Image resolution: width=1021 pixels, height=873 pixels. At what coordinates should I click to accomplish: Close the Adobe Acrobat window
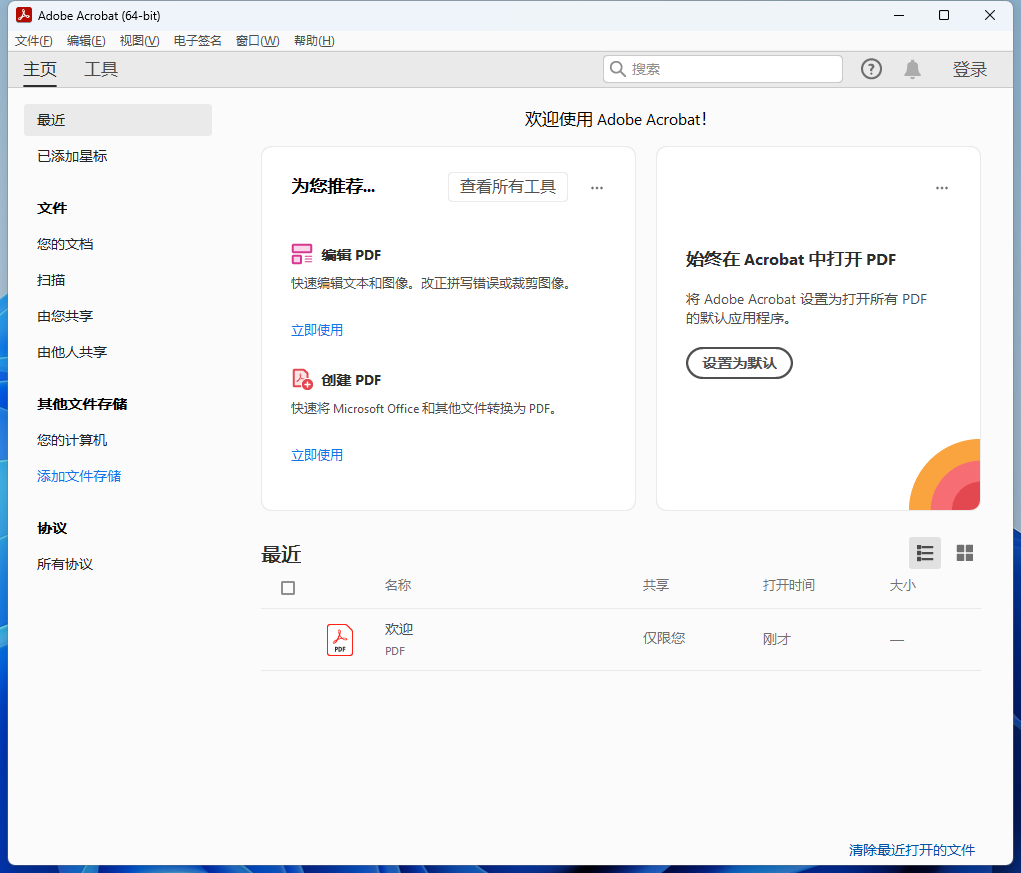(990, 15)
